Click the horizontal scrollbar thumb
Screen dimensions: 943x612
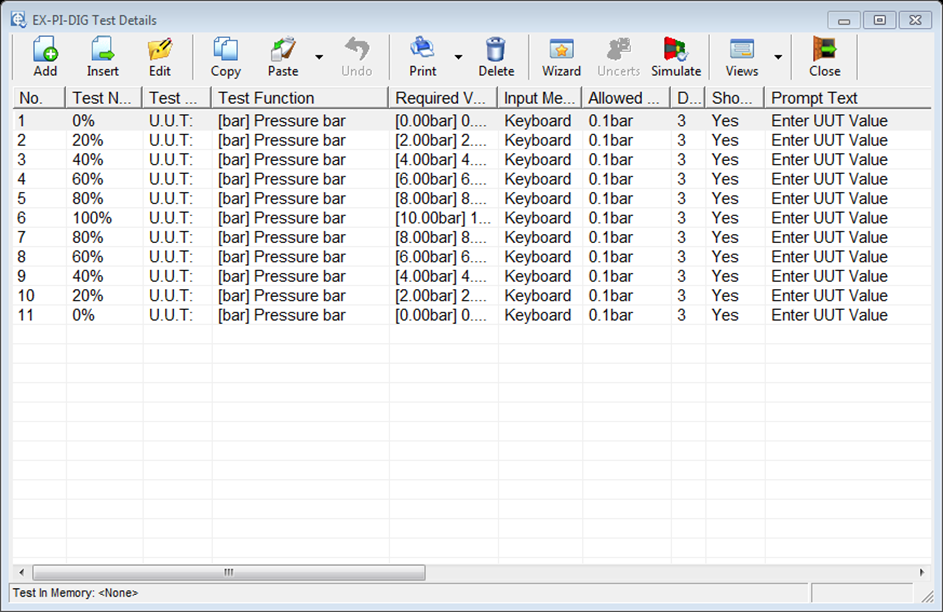[x=228, y=573]
